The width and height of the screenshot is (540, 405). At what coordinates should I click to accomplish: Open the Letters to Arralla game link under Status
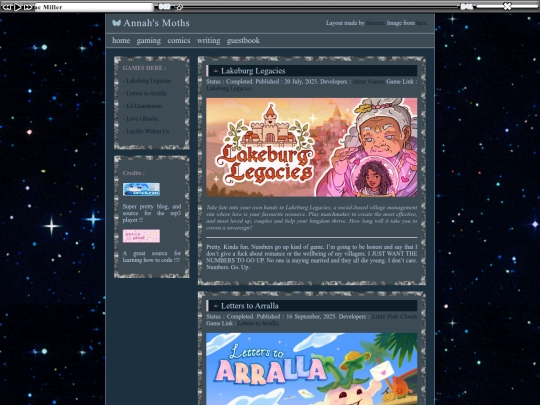click(258, 323)
